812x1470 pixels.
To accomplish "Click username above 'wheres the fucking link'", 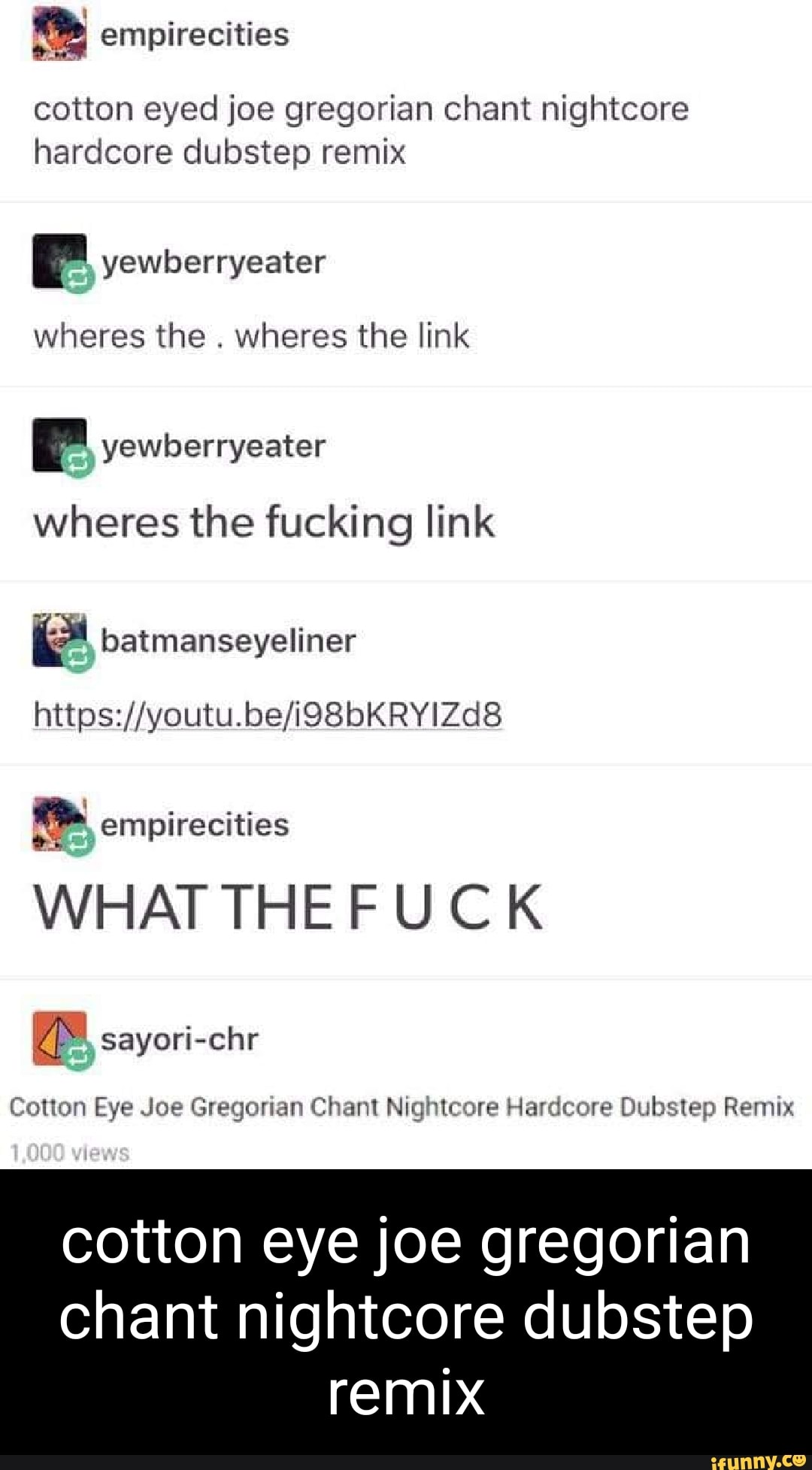I will (x=214, y=447).
